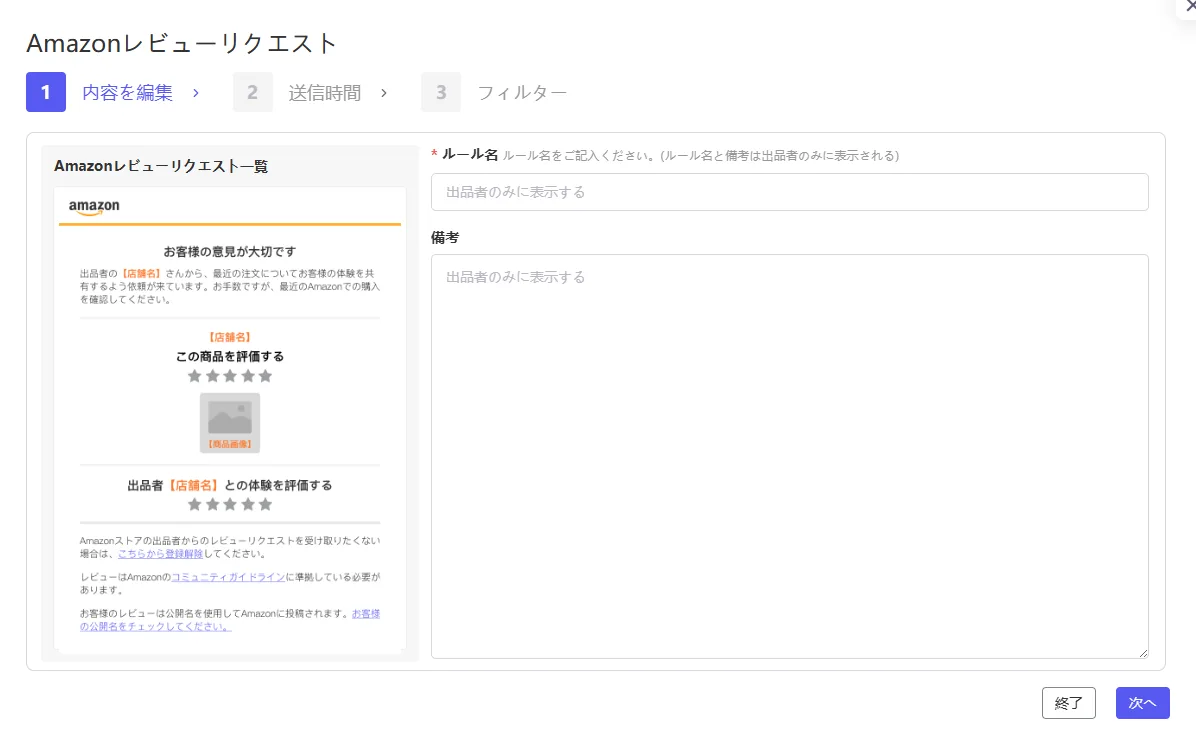This screenshot has width=1196, height=744.
Task: Click the この商品を評価する text
Action: tap(230, 356)
